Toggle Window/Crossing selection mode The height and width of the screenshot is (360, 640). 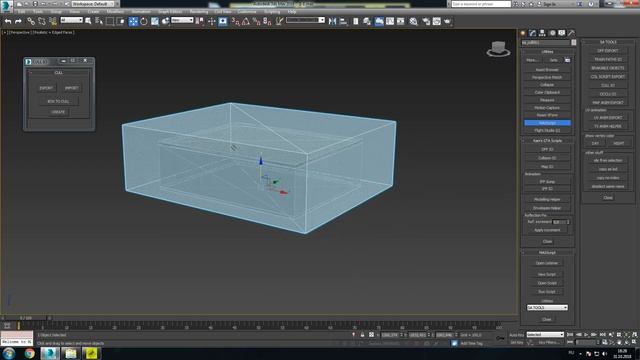120,21
